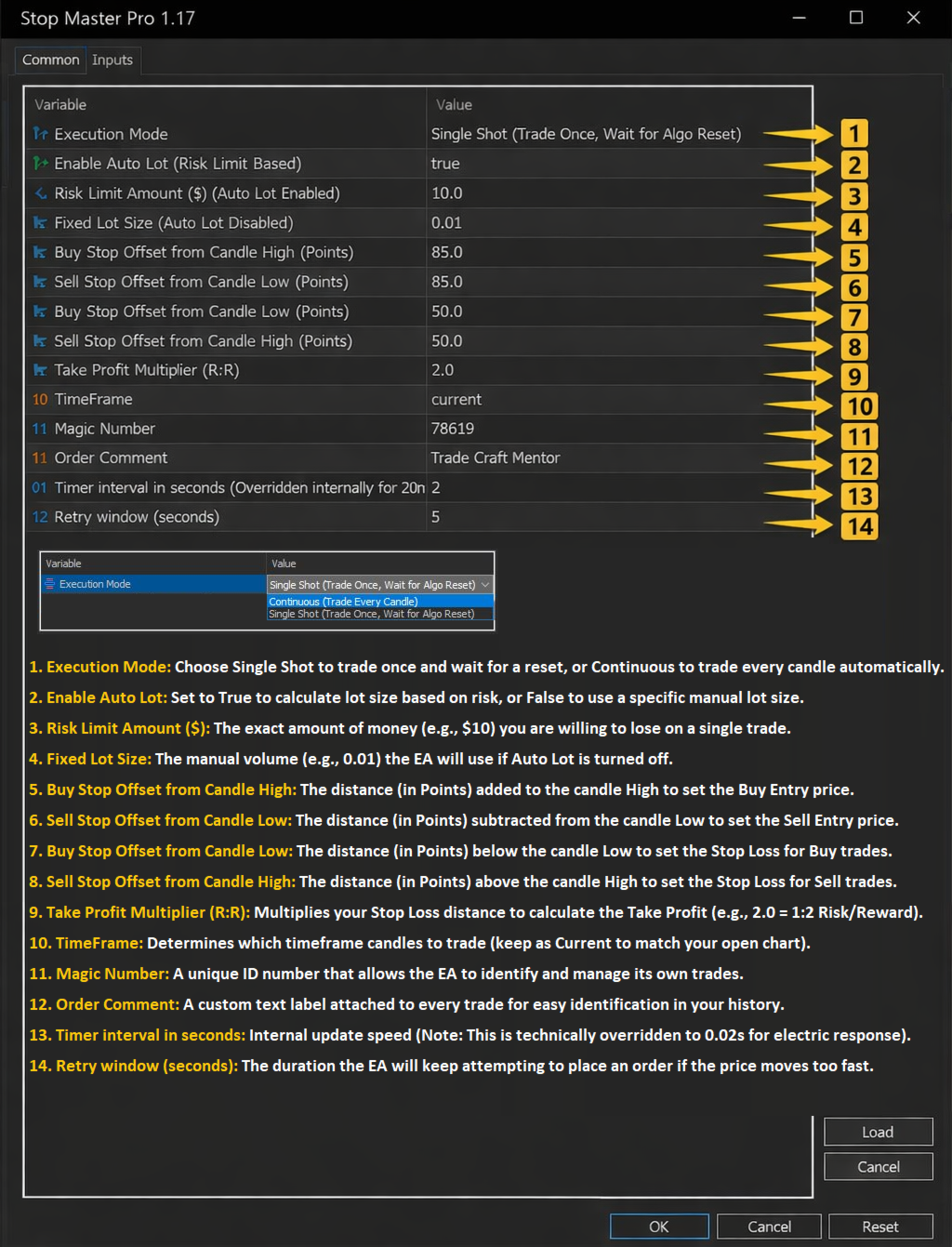Image resolution: width=952 pixels, height=1247 pixels.
Task: Click the Risk Limit Amount row icon
Action: coord(40,193)
